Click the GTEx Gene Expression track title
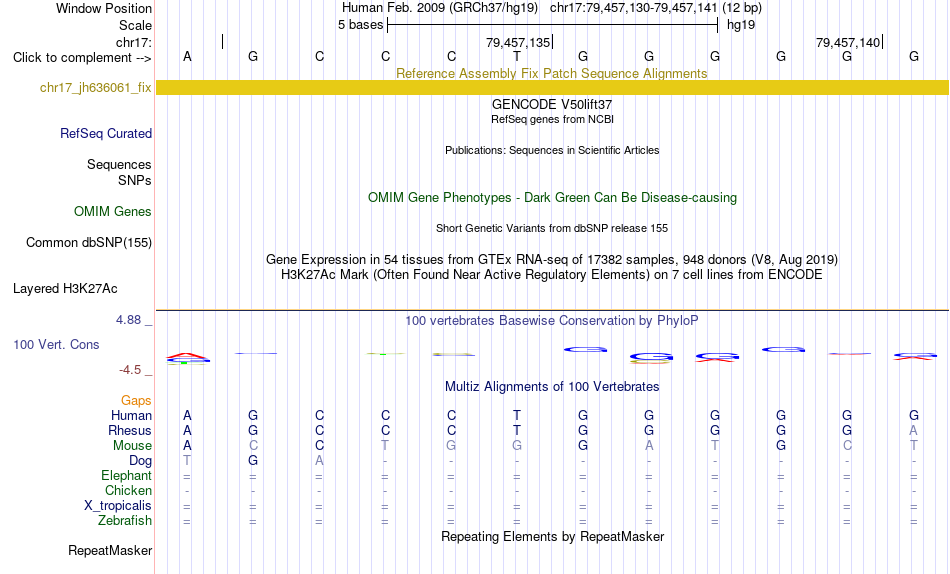Screen dimensions: 950x574 (x=552, y=259)
